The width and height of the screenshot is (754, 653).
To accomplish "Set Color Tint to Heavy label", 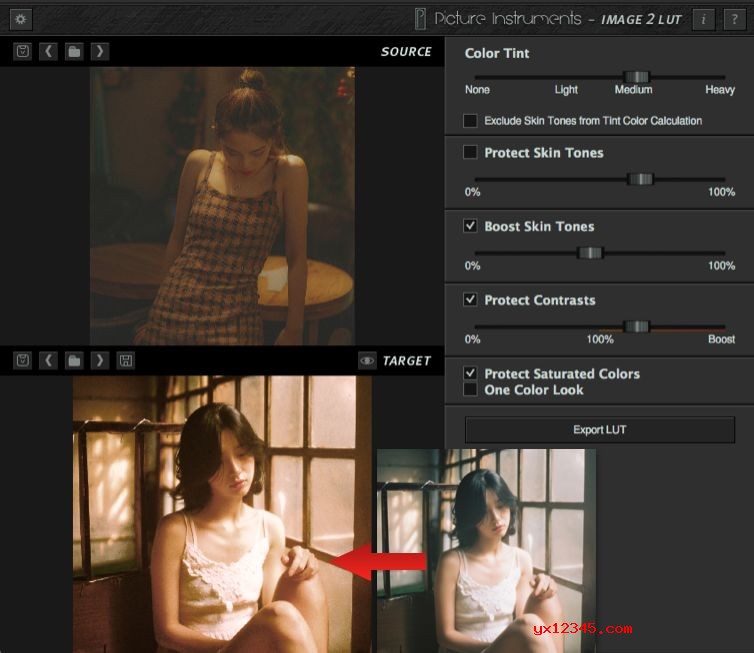I will tap(720, 89).
